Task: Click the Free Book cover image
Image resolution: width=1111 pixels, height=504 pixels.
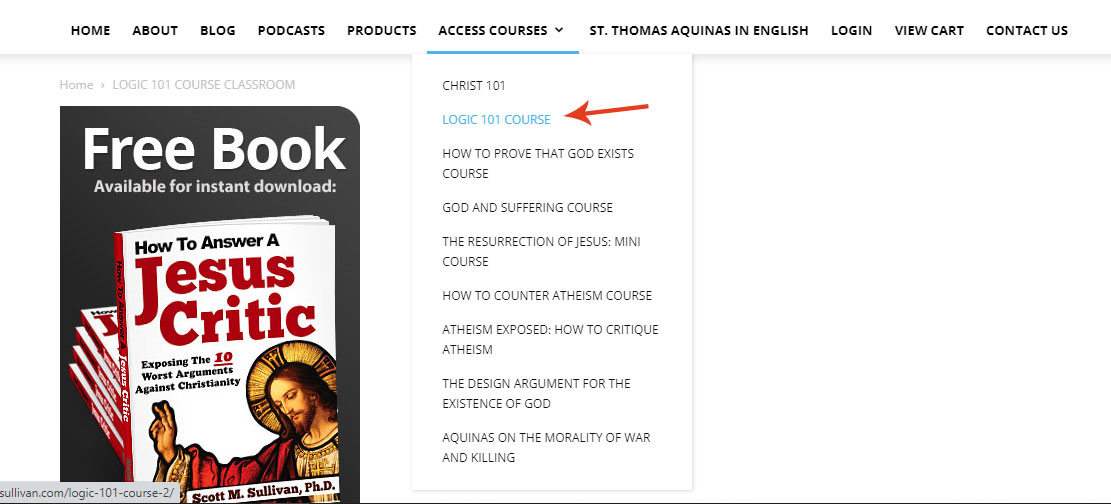Action: click(x=210, y=305)
